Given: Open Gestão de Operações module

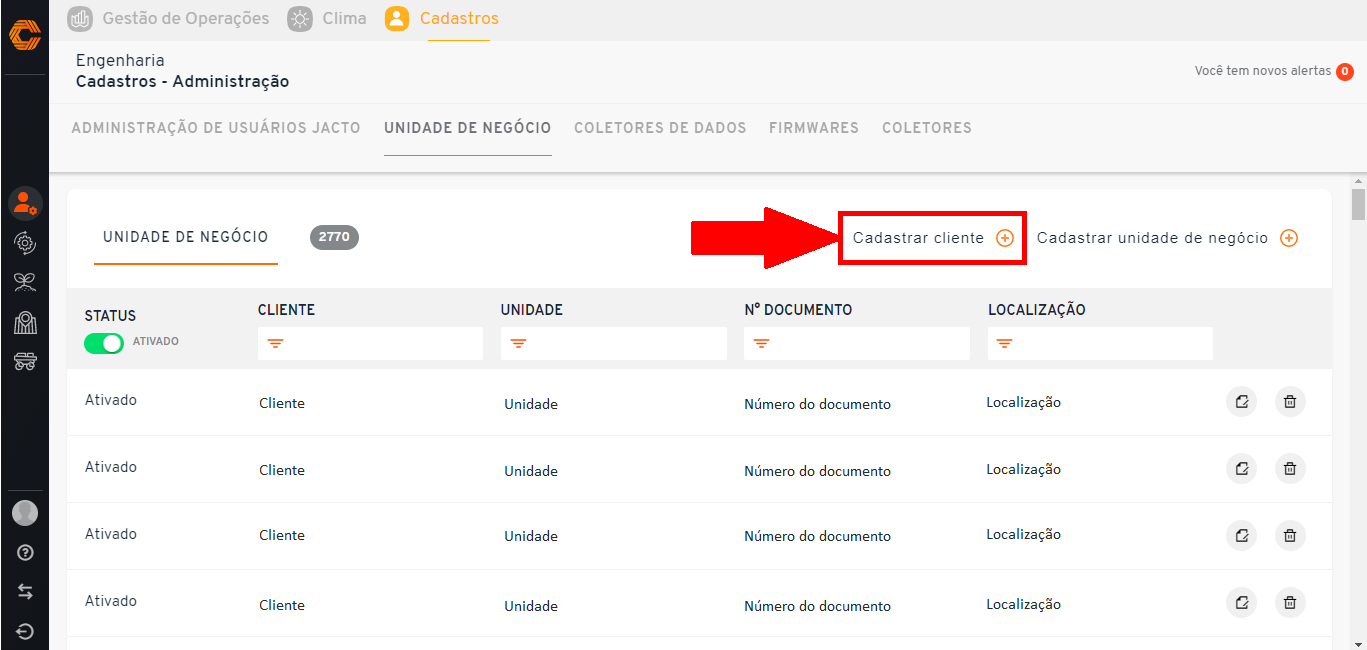Looking at the screenshot, I should (x=186, y=18).
